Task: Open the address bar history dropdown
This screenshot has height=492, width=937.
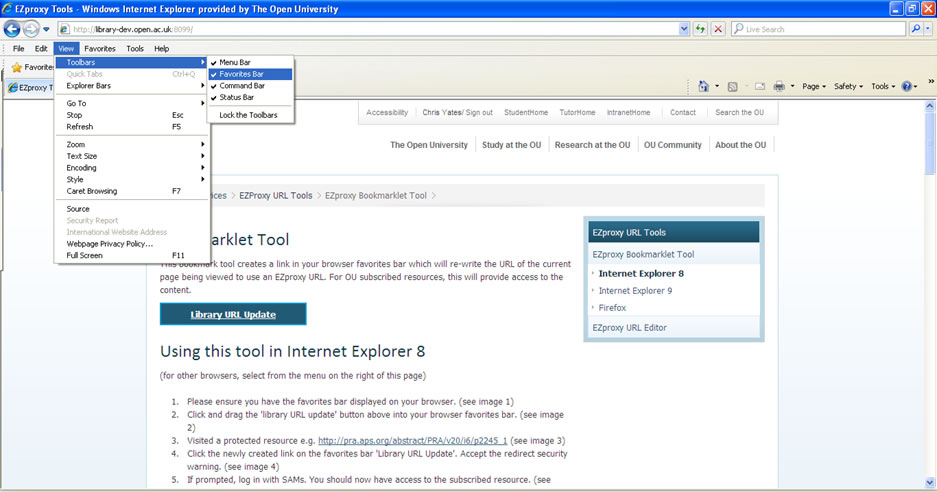Action: click(684, 29)
